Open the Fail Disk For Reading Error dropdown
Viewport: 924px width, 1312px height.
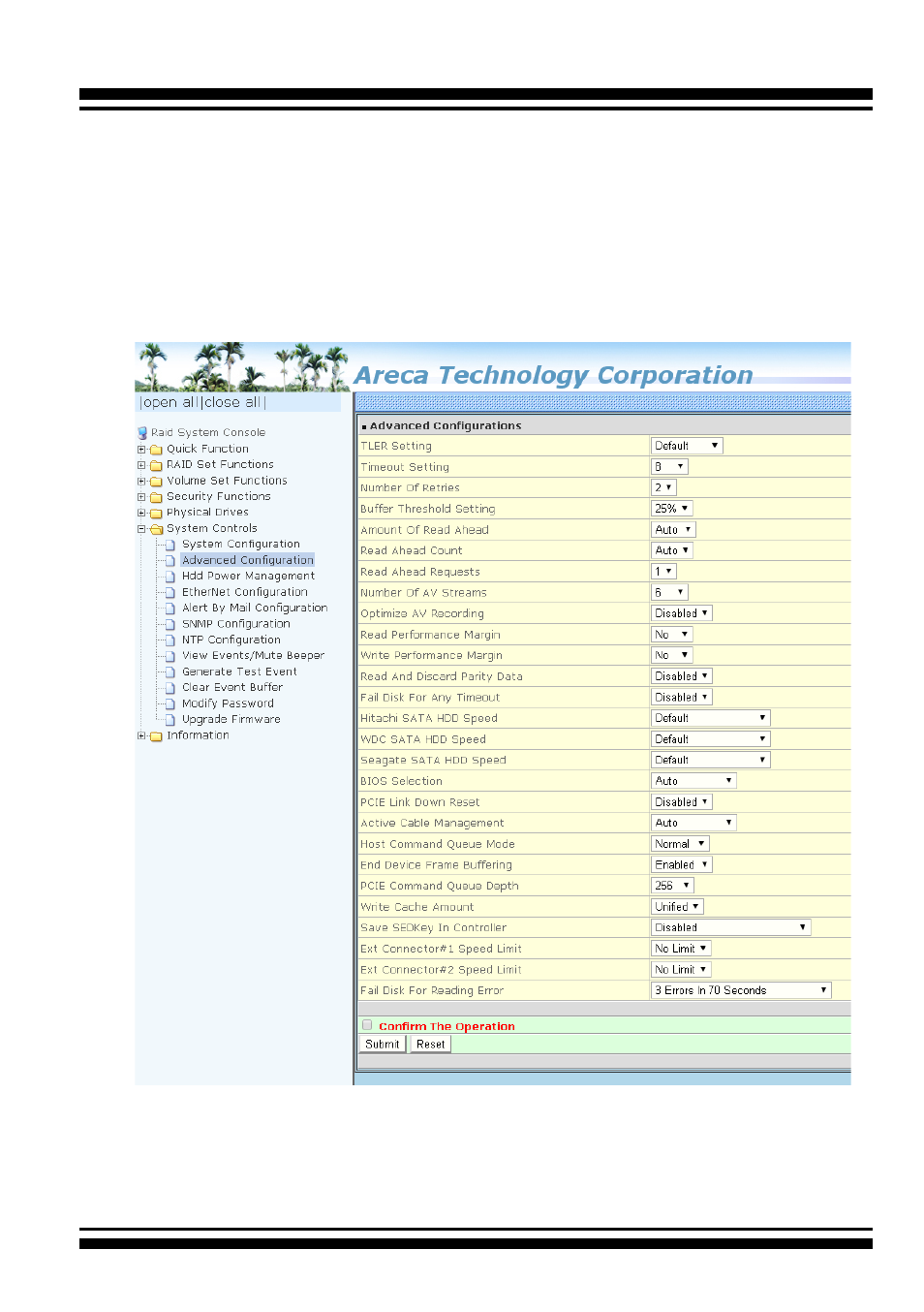pos(741,991)
